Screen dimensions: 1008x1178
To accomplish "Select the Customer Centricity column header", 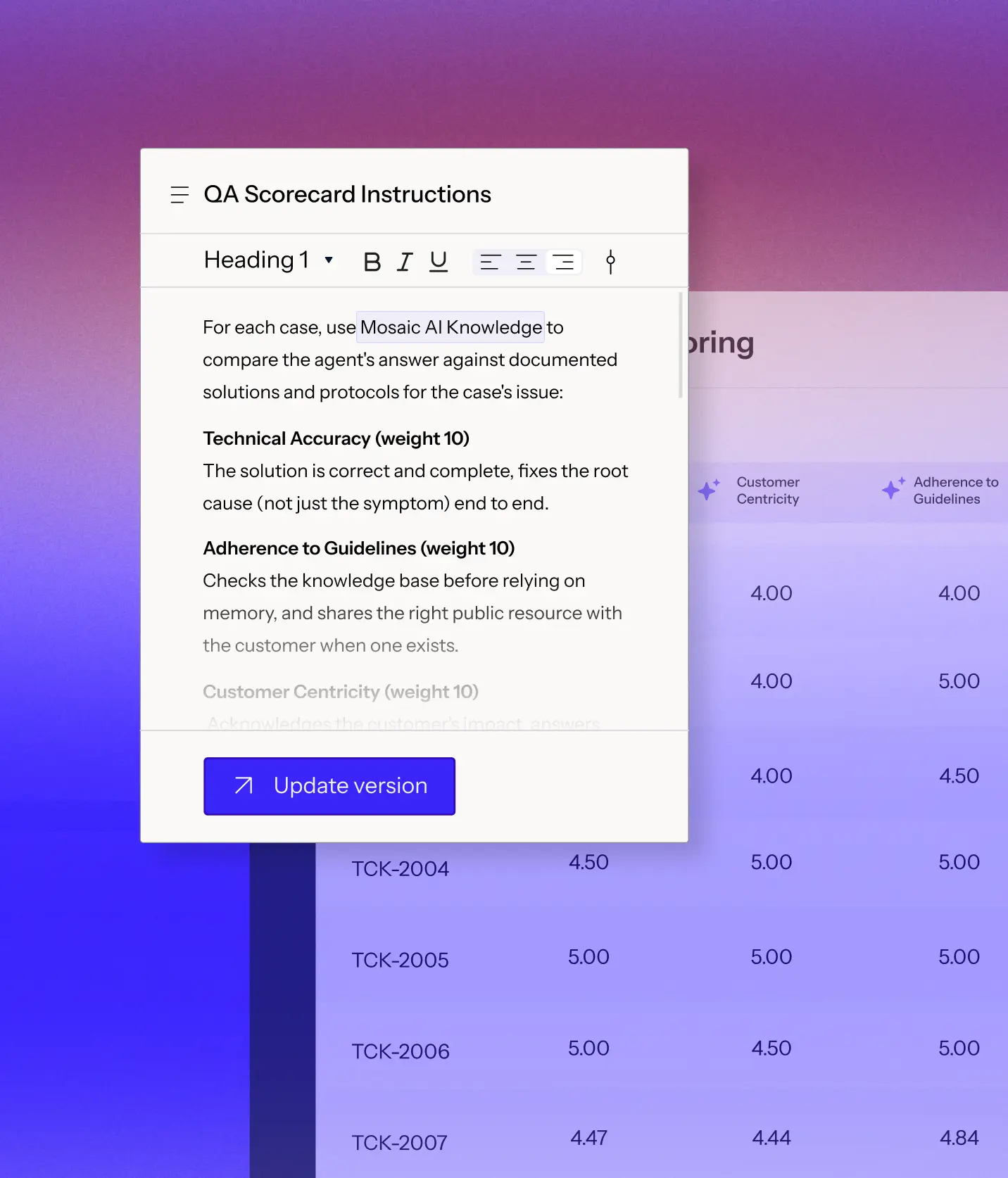I will [x=768, y=490].
